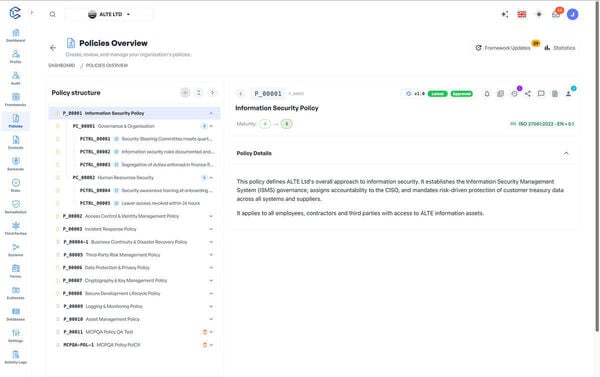The width and height of the screenshot is (600, 377).
Task: Expand P_00003 Incident Response Policy
Action: tap(211, 229)
